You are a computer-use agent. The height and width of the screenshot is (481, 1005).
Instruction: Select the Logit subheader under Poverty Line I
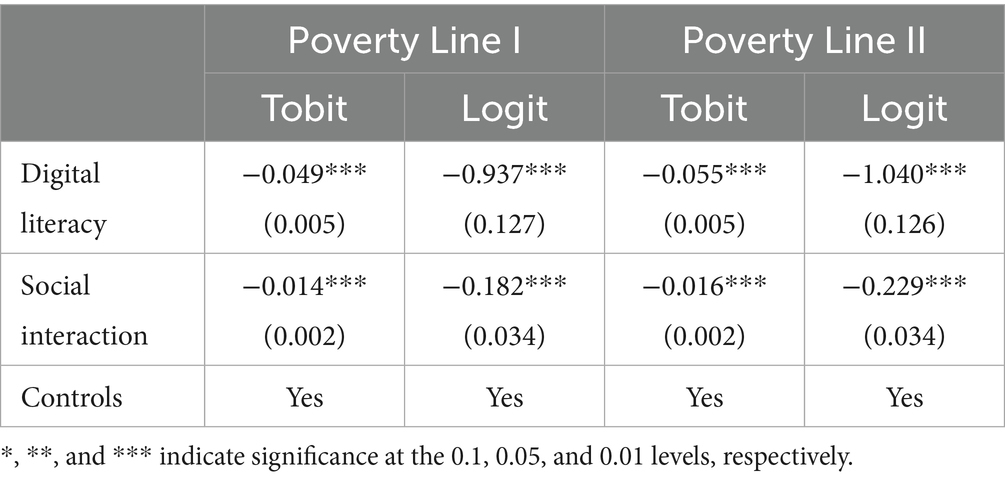coord(504,107)
